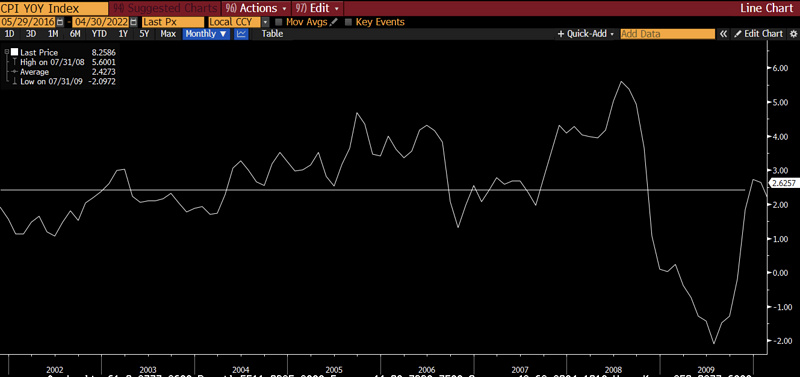Expand the Monthly periodicity dropdown

click(x=207, y=34)
